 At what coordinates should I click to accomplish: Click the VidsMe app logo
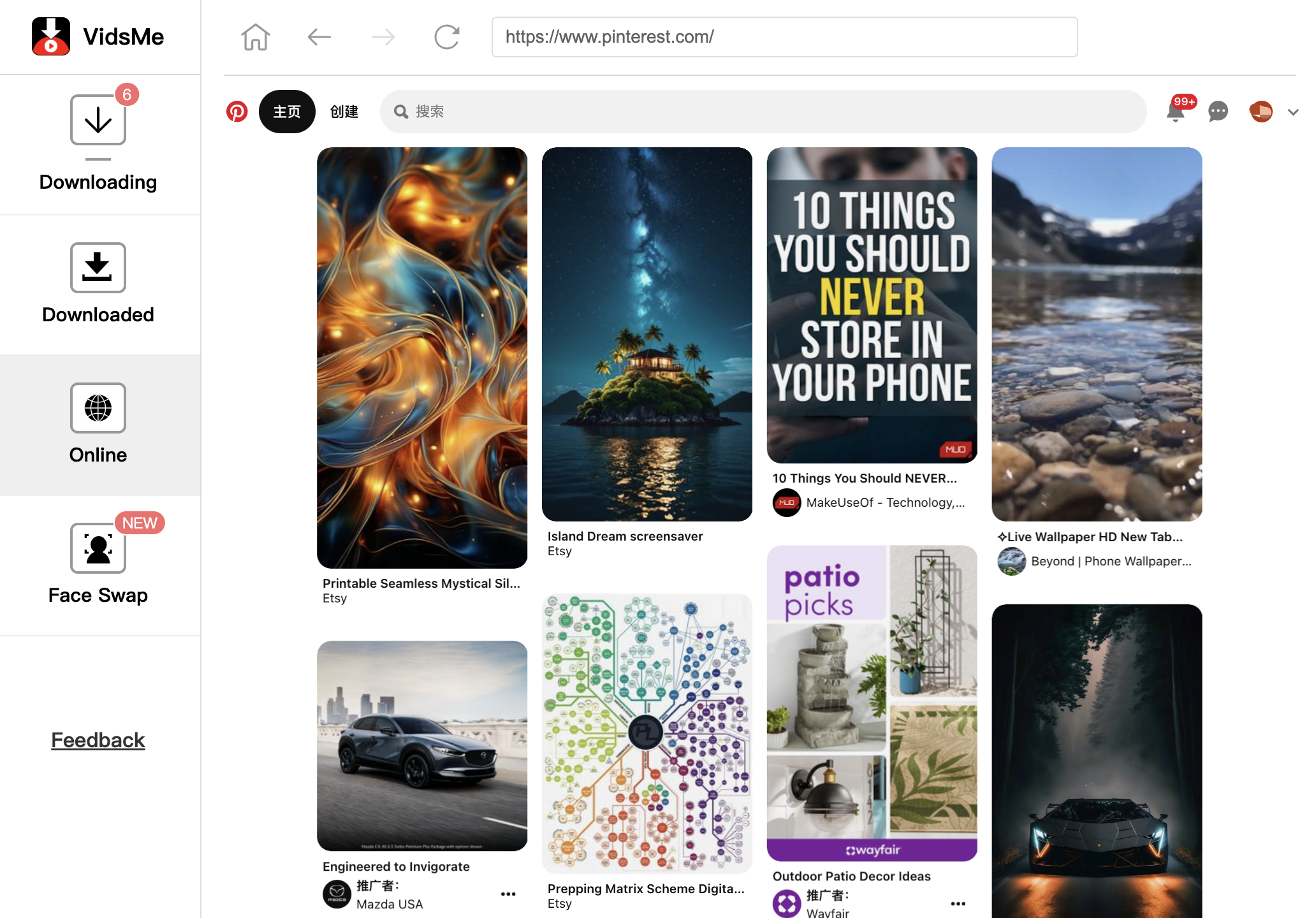(51, 36)
